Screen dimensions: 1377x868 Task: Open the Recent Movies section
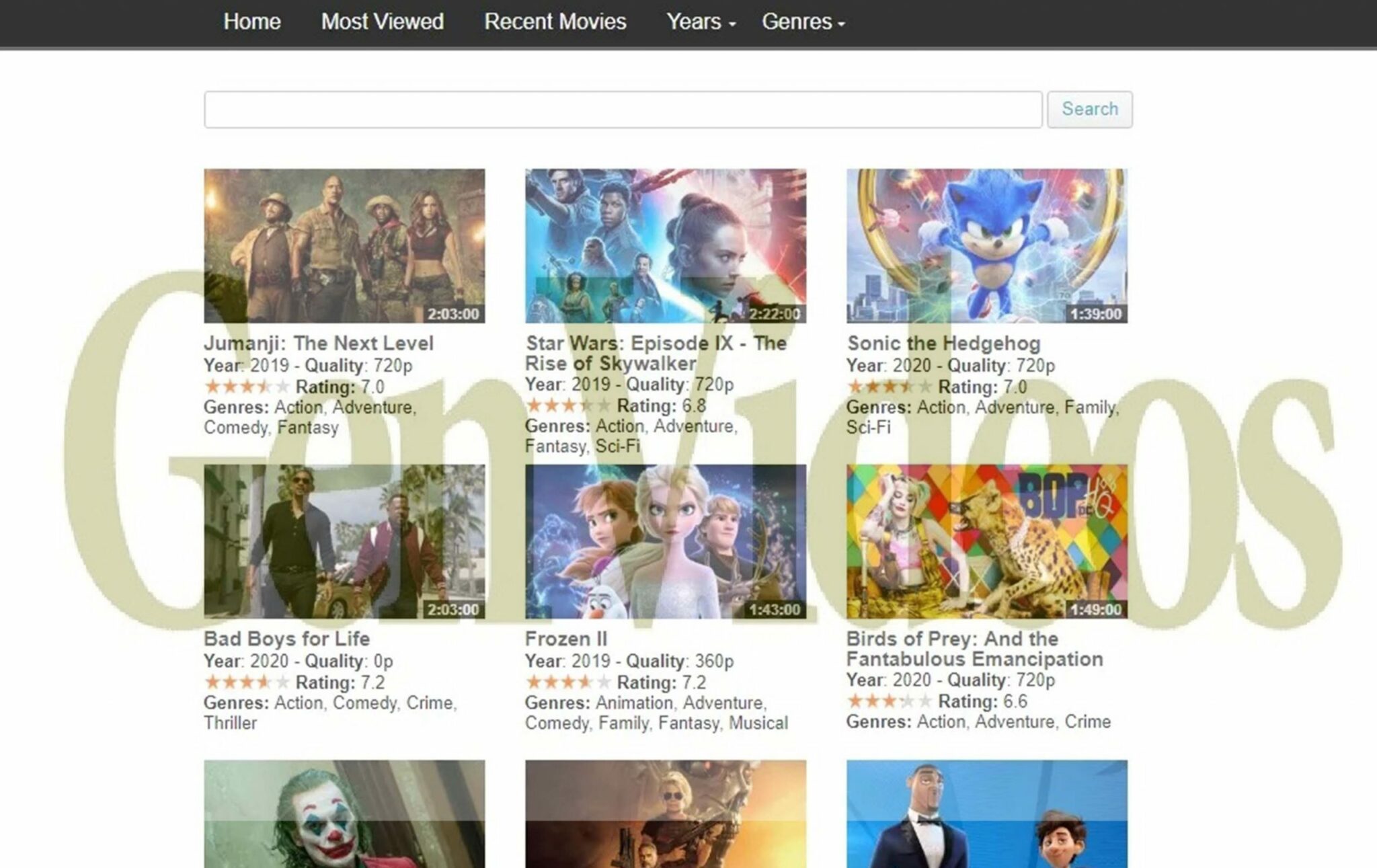click(x=555, y=22)
